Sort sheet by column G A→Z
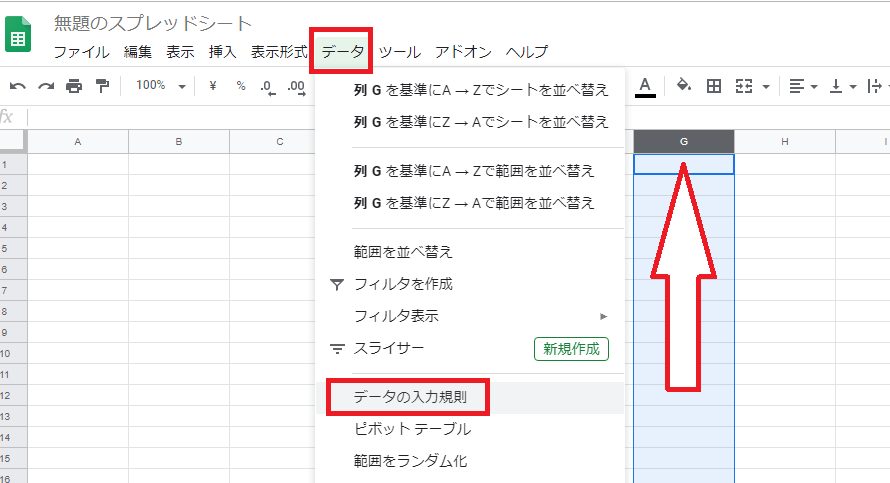This screenshot has width=890, height=483. 470,90
